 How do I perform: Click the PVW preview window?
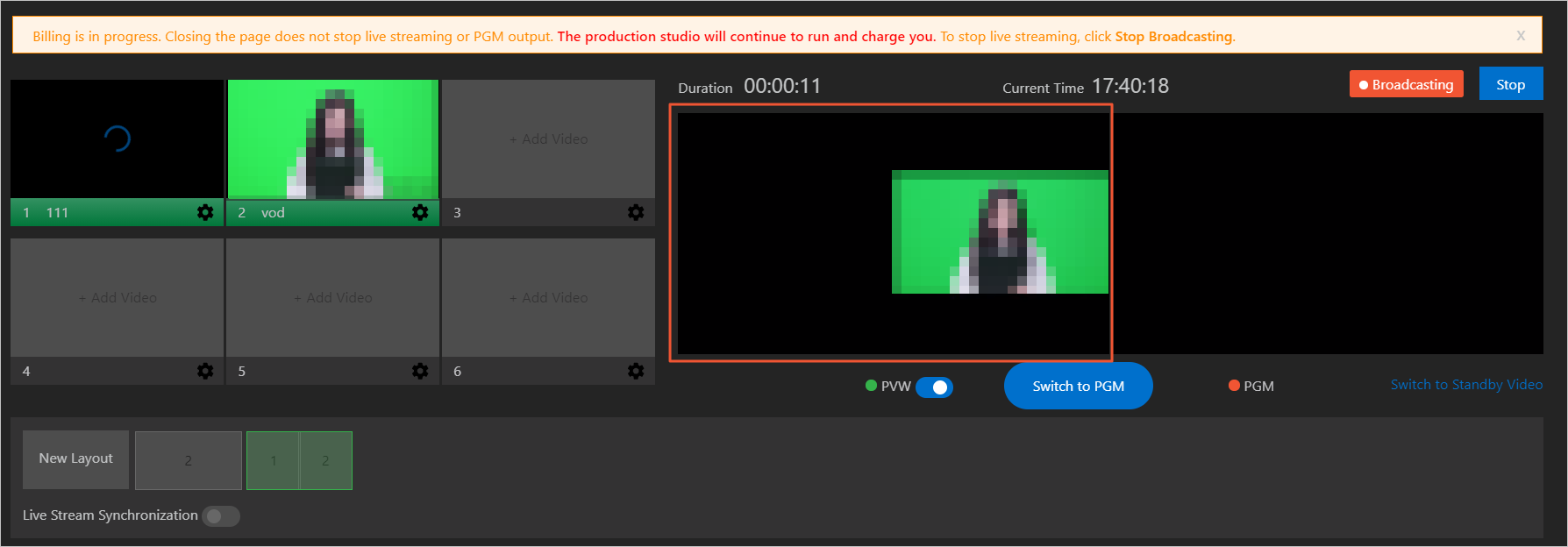pos(894,233)
